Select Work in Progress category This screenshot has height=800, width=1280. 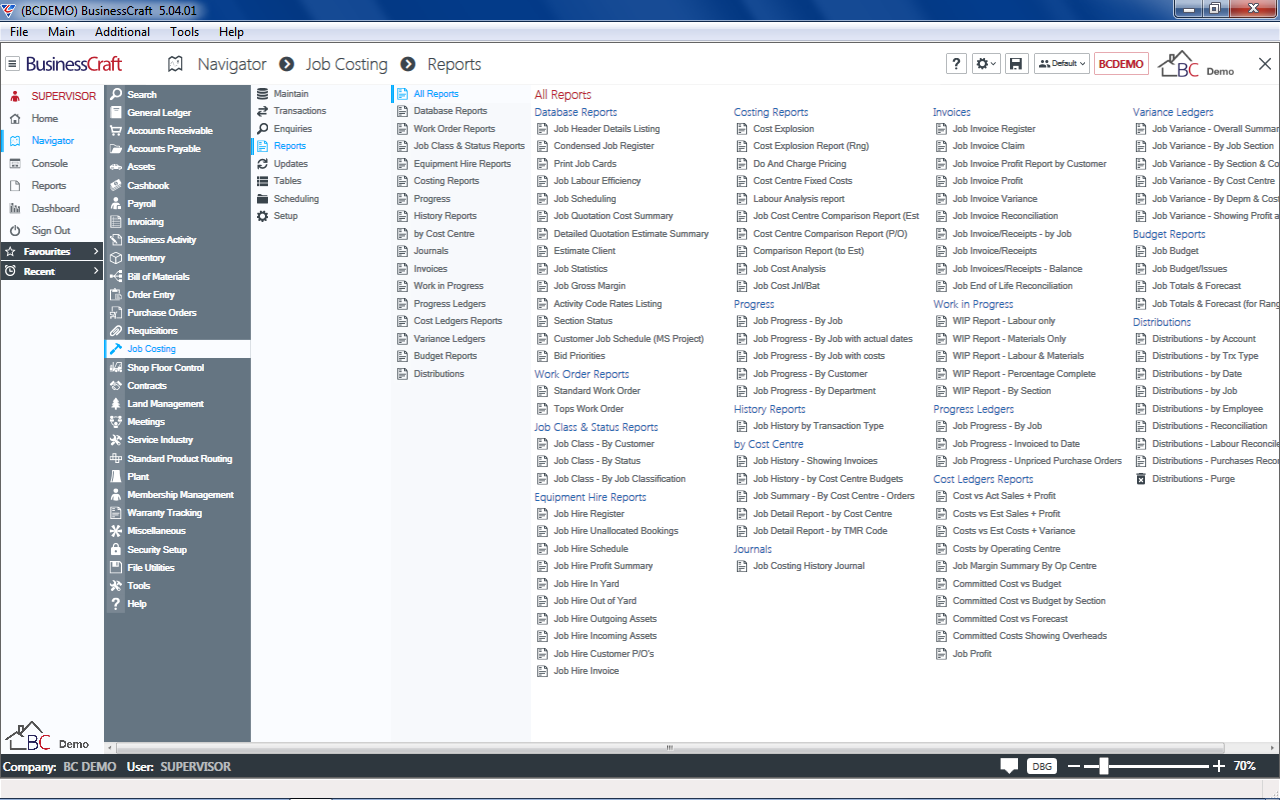448,286
